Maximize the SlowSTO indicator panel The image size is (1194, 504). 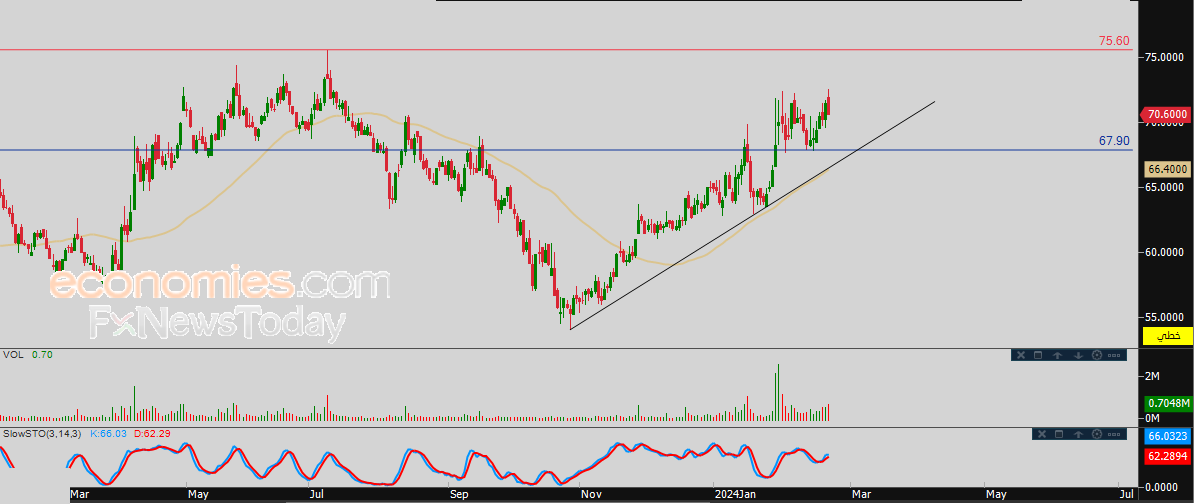click(1059, 434)
